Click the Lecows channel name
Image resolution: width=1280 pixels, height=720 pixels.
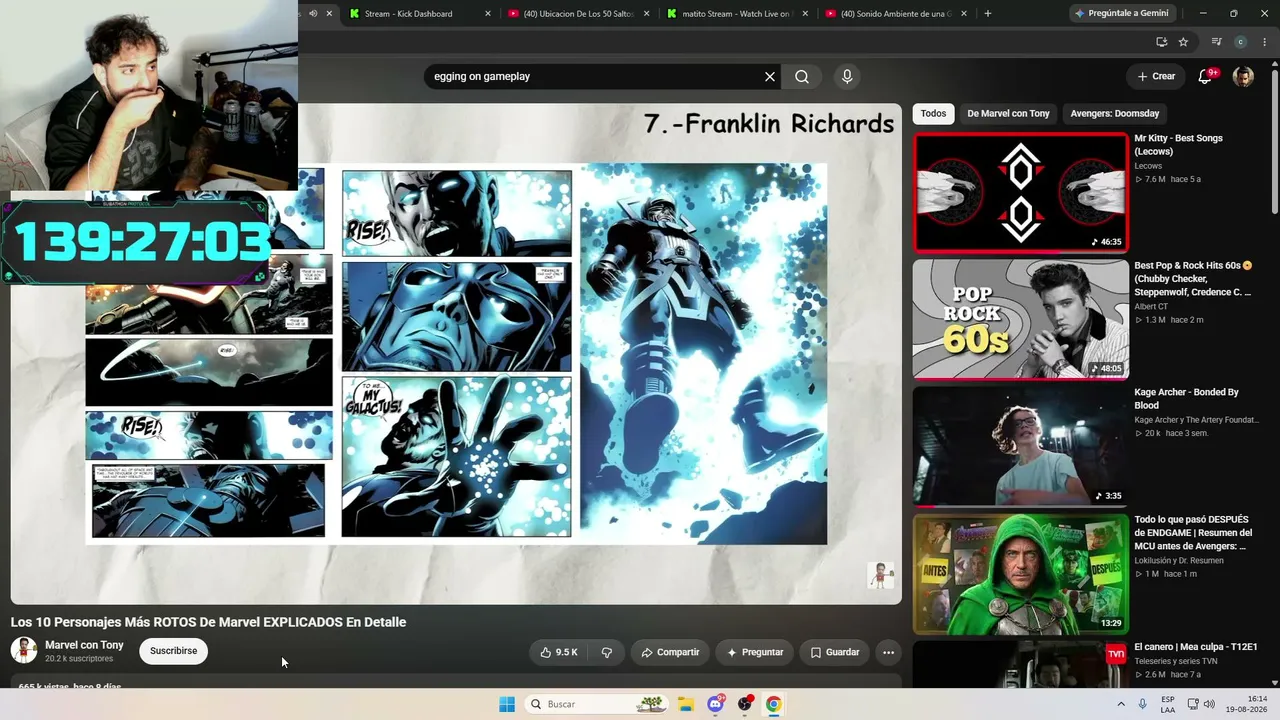(1148, 166)
